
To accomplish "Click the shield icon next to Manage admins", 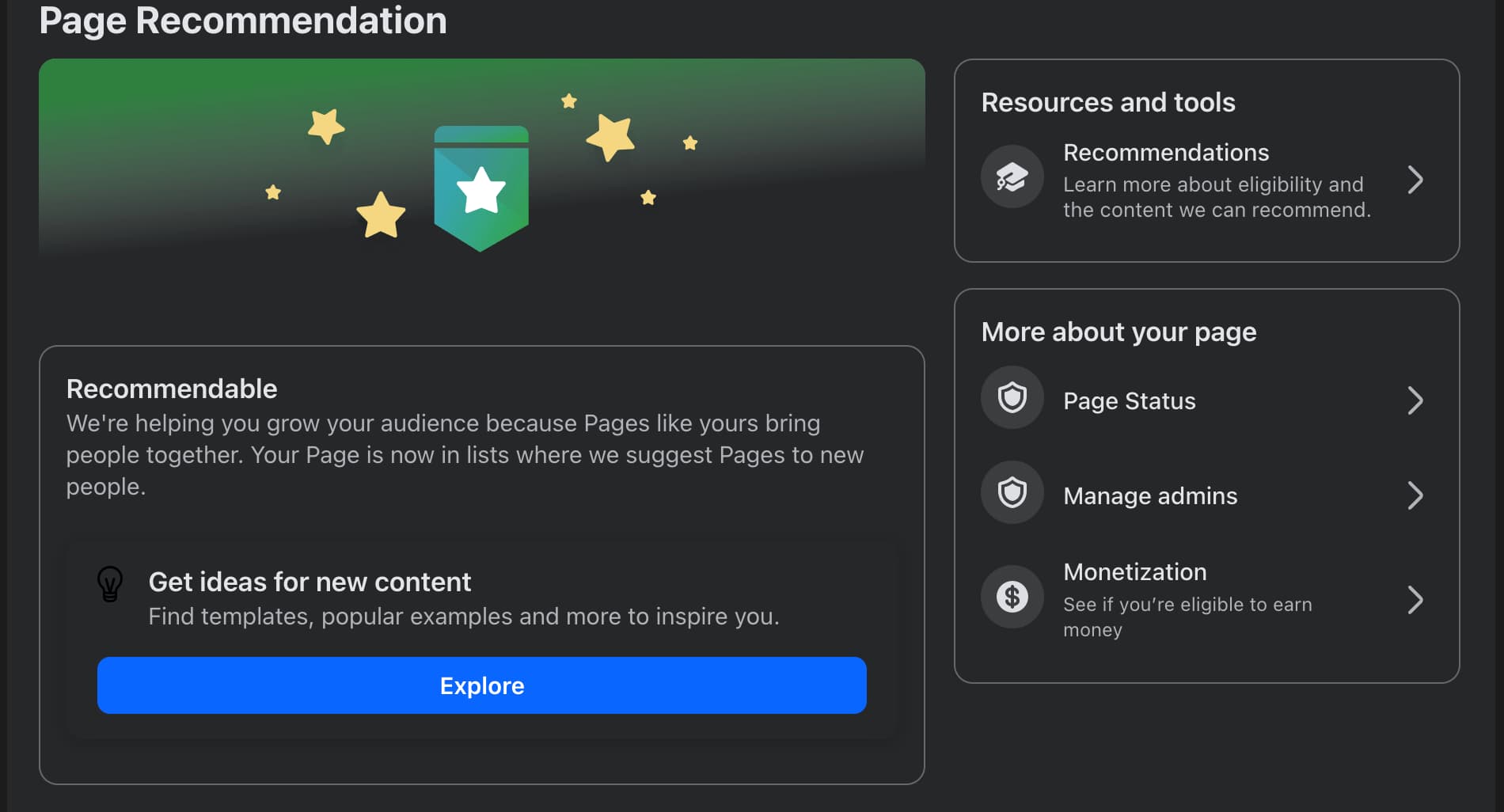I will pyautogui.click(x=1012, y=492).
